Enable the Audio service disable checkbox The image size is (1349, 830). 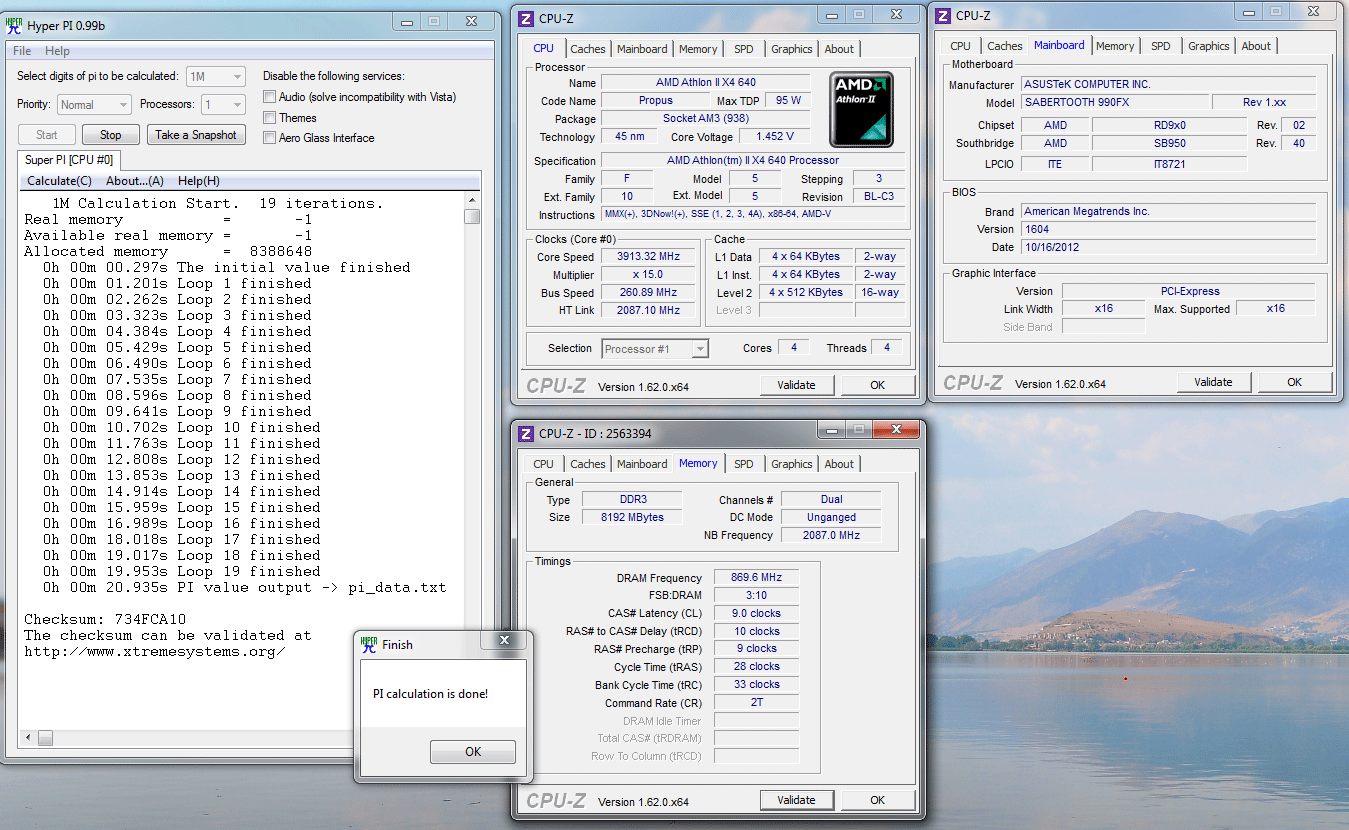click(270, 97)
